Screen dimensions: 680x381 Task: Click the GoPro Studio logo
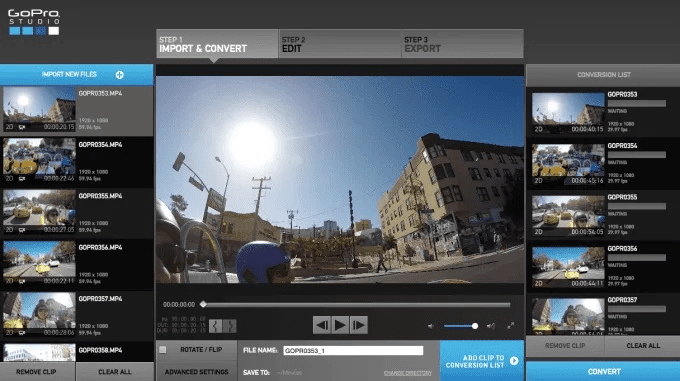point(34,22)
